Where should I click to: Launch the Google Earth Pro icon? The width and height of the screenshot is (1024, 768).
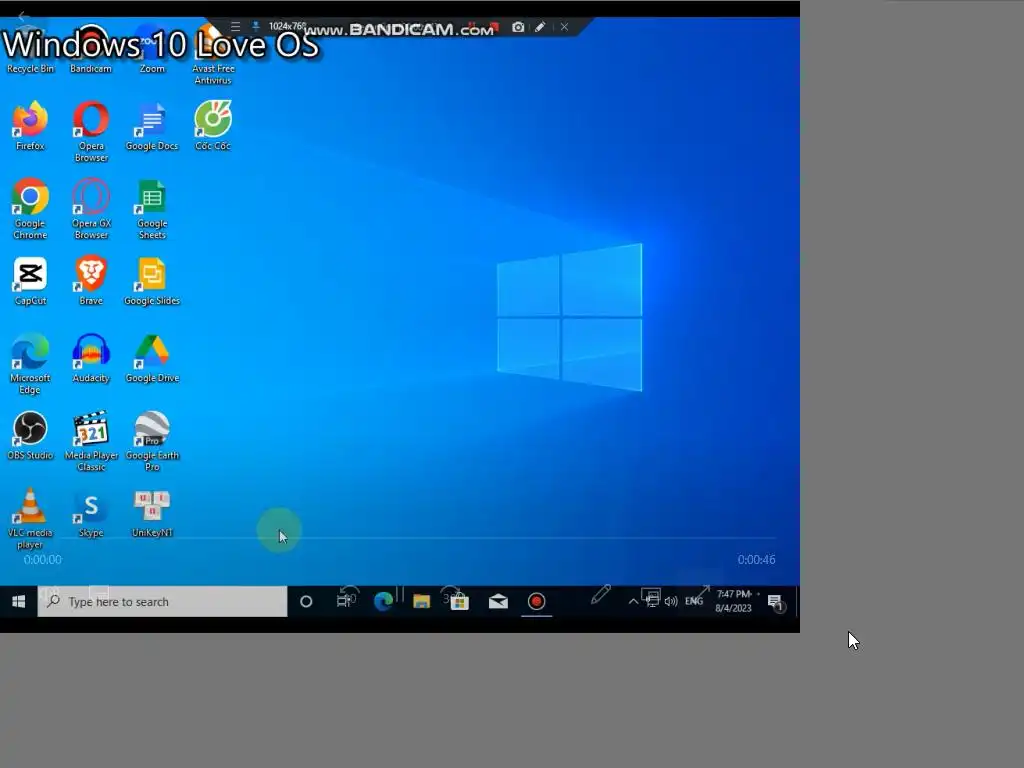click(x=152, y=441)
